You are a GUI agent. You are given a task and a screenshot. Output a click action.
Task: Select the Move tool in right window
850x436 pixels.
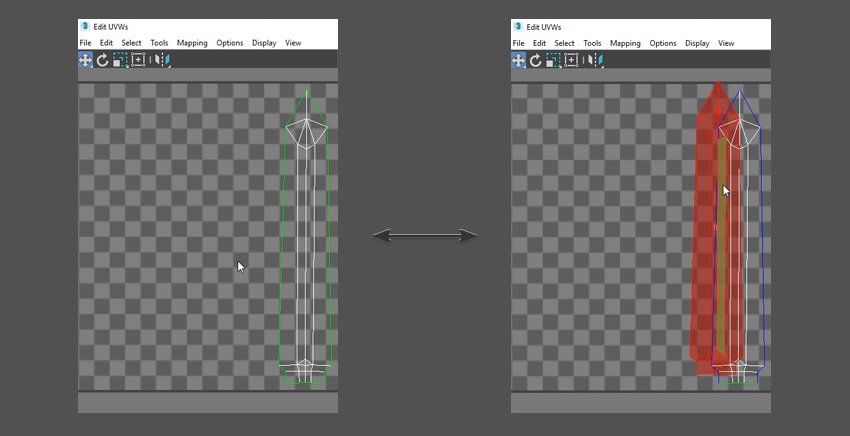(x=519, y=60)
